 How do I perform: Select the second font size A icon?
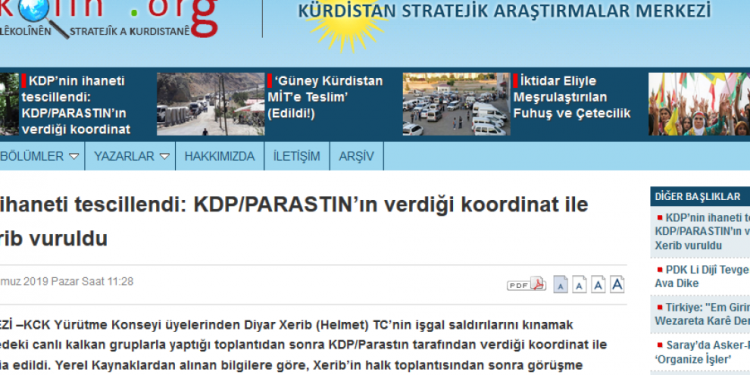[x=579, y=285]
